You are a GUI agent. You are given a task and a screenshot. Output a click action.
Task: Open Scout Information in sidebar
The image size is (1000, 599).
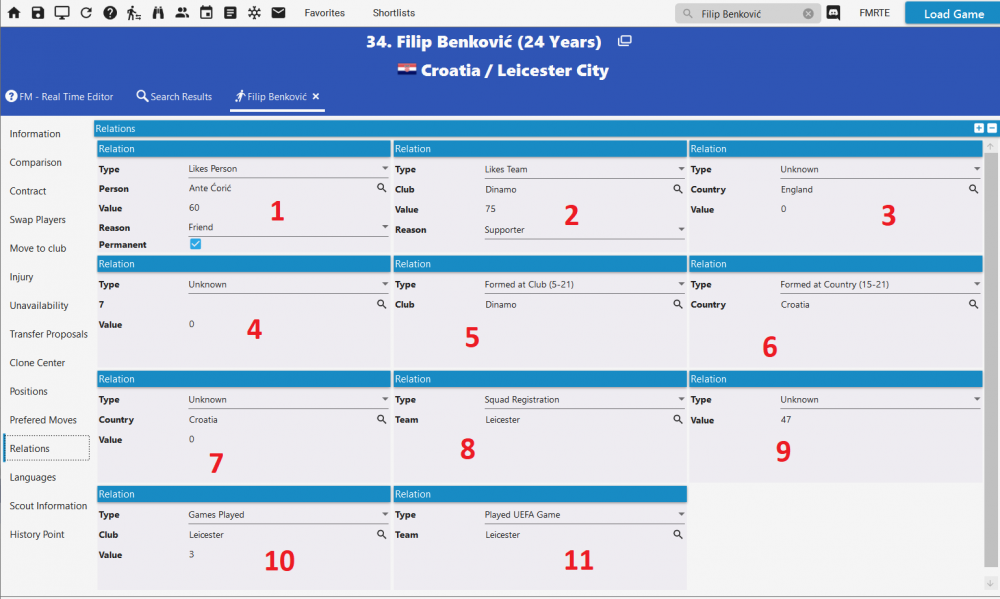48,506
